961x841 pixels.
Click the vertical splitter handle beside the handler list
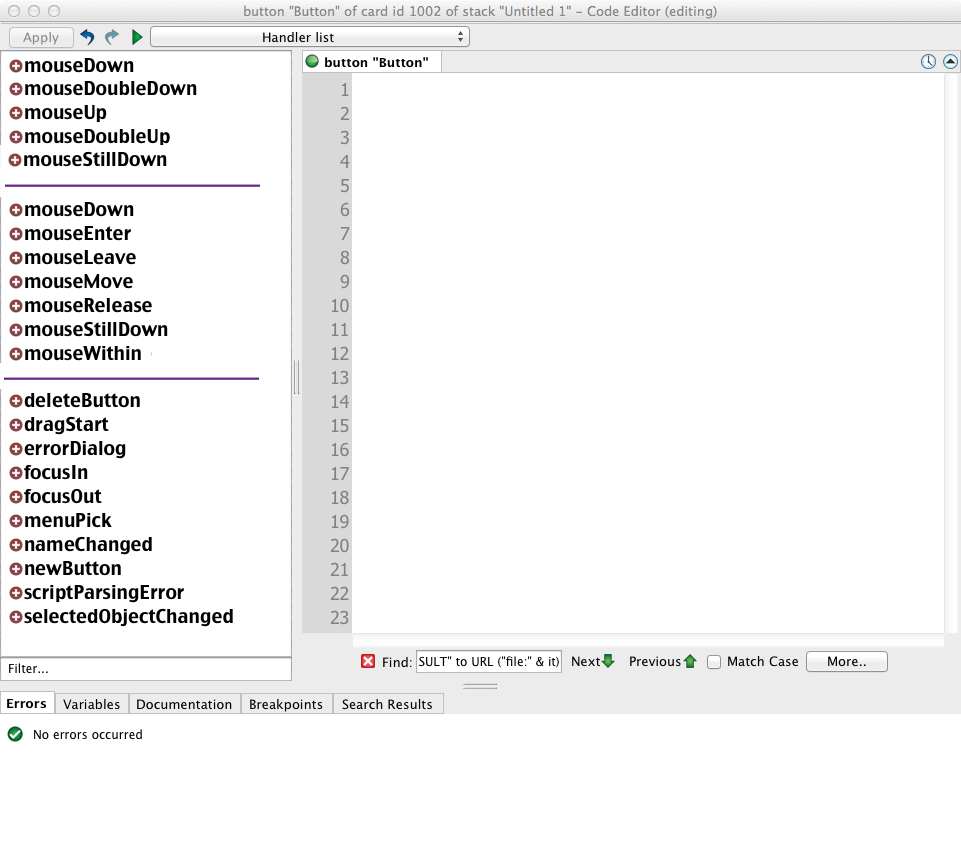297,378
